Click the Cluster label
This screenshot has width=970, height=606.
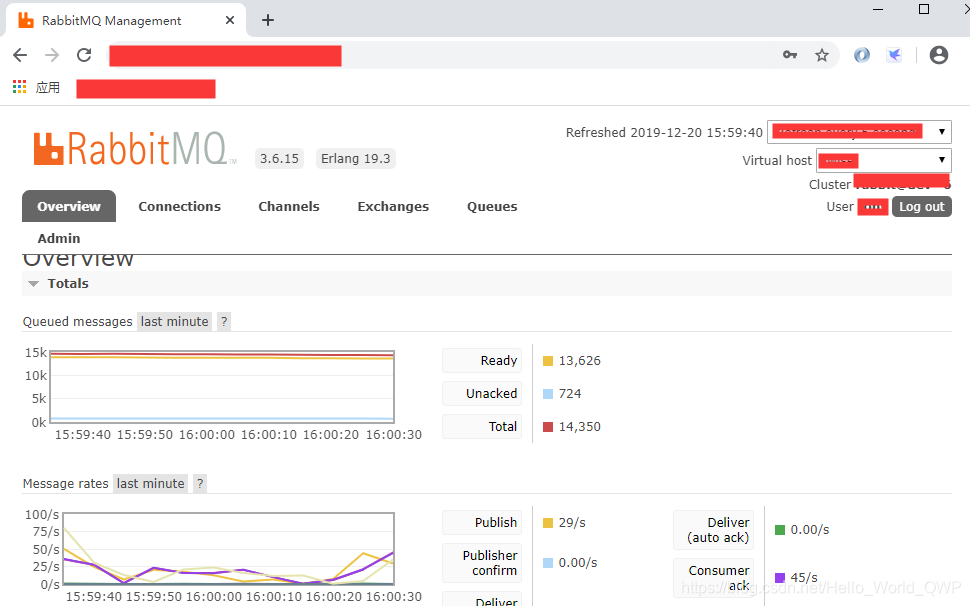[830, 184]
